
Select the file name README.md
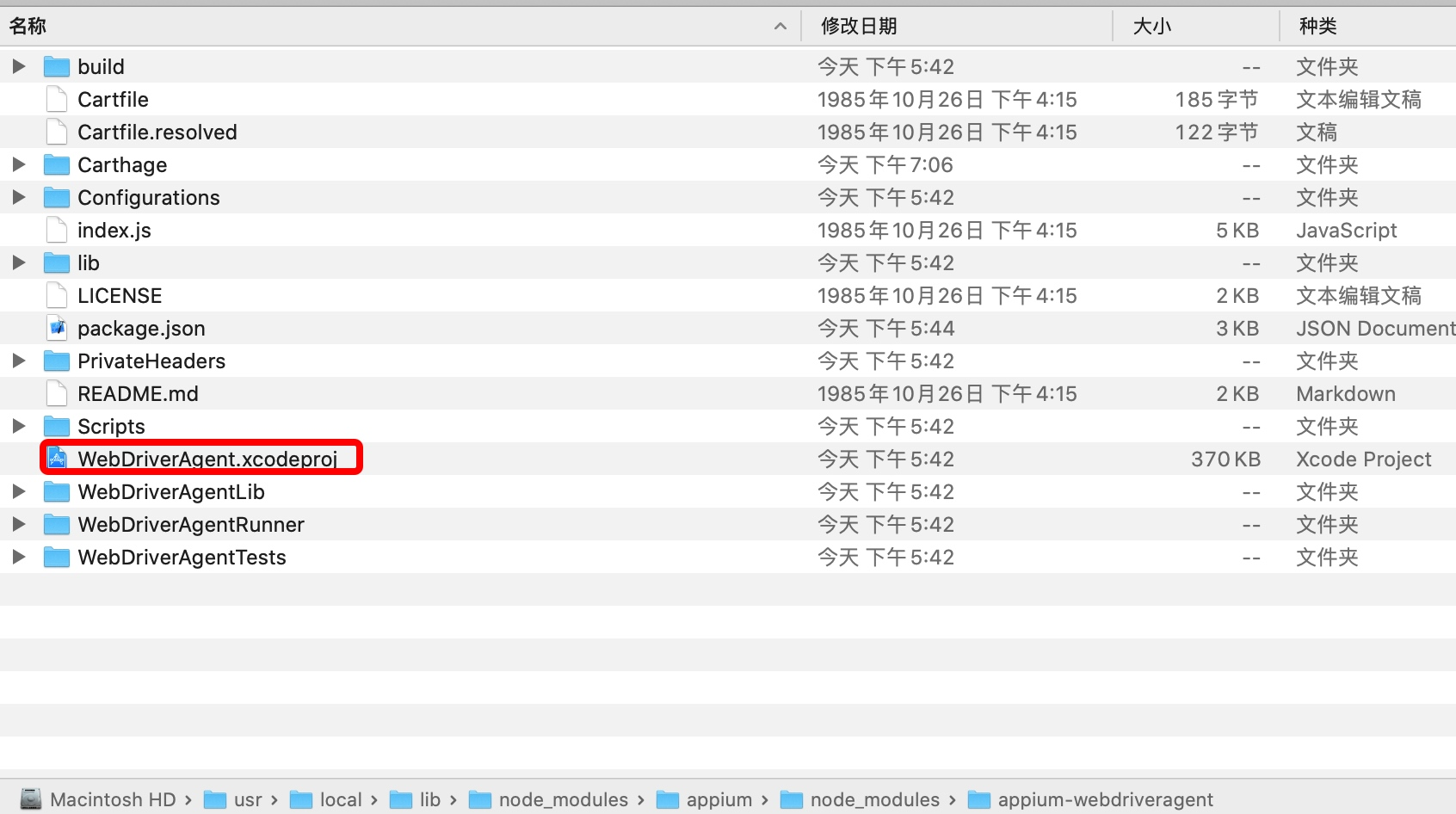click(138, 393)
